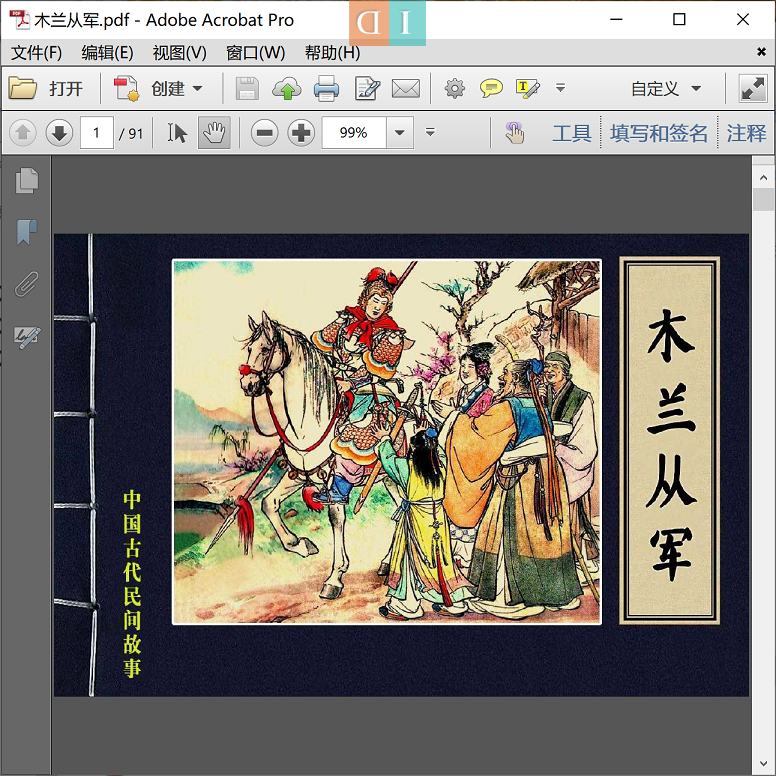Maximize the Acrobat window
This screenshot has height=776, width=776.
[x=679, y=19]
